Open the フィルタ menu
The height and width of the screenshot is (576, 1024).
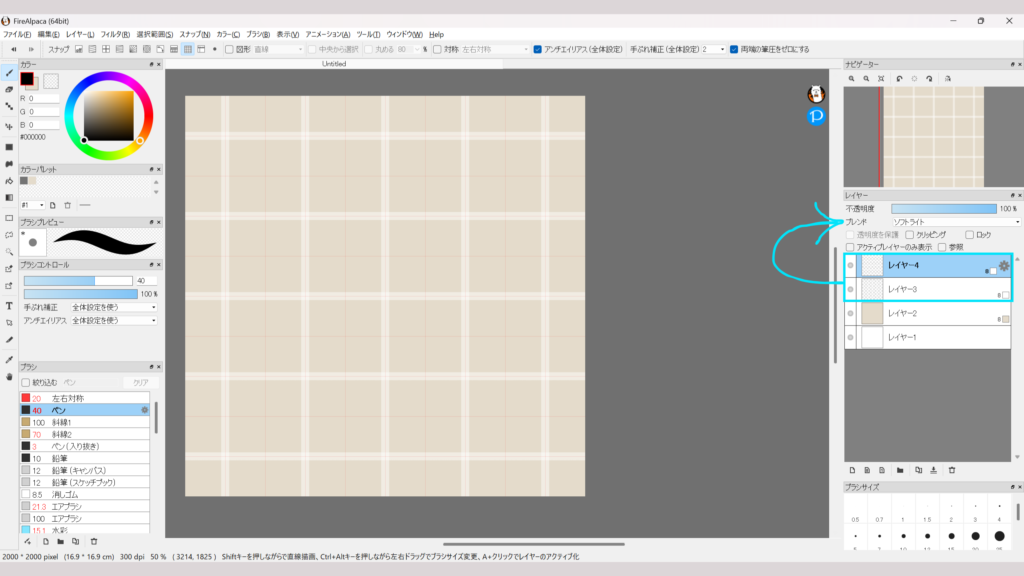[113, 34]
